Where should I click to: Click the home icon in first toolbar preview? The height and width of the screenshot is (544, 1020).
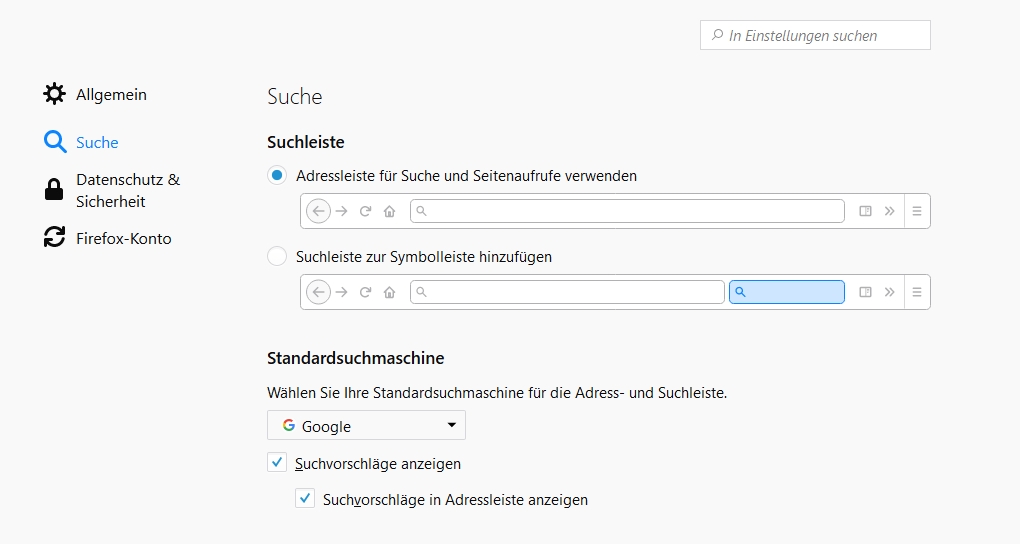(x=389, y=211)
